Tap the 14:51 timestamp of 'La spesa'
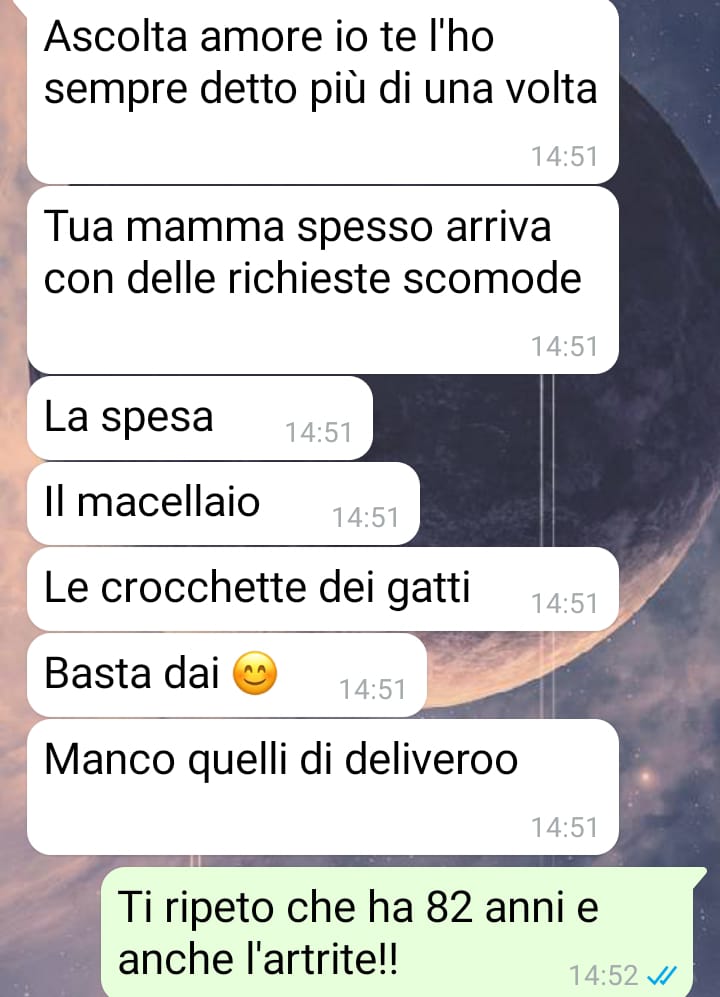This screenshot has width=720, height=997. tap(318, 433)
